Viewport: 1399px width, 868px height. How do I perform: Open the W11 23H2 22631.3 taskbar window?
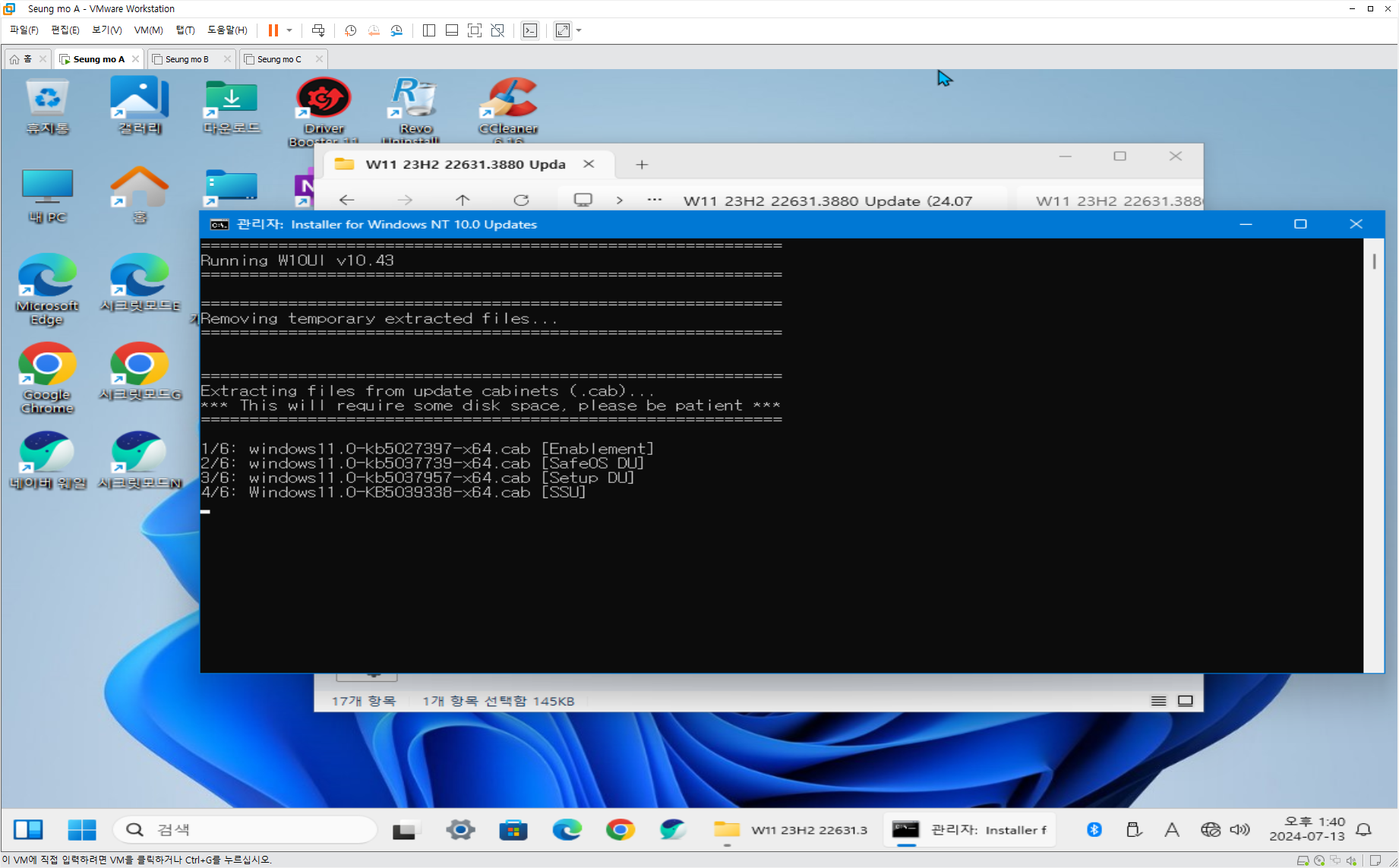tap(791, 829)
